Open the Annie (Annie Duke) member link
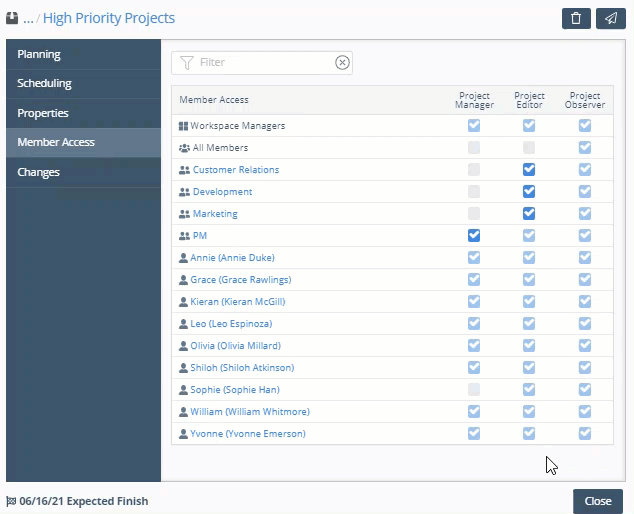The width and height of the screenshot is (634, 514). click(x=233, y=258)
